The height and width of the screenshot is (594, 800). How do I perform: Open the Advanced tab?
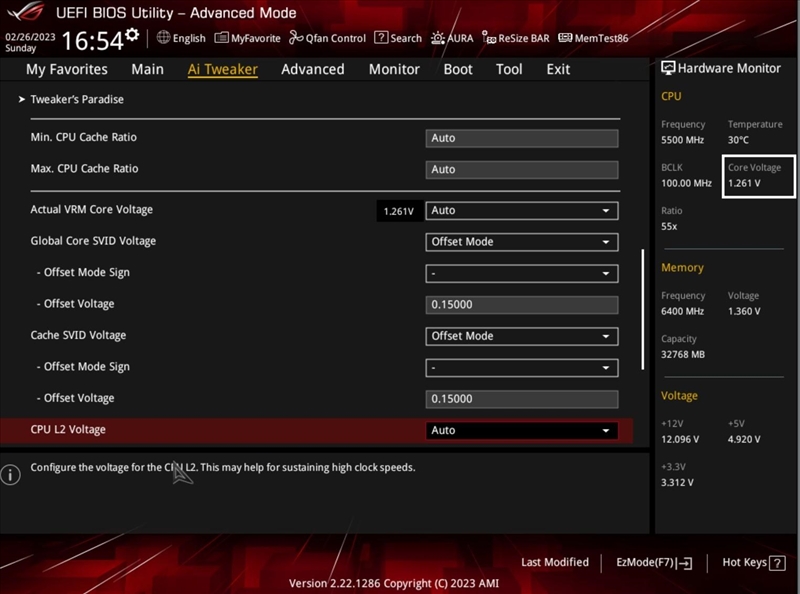click(313, 69)
